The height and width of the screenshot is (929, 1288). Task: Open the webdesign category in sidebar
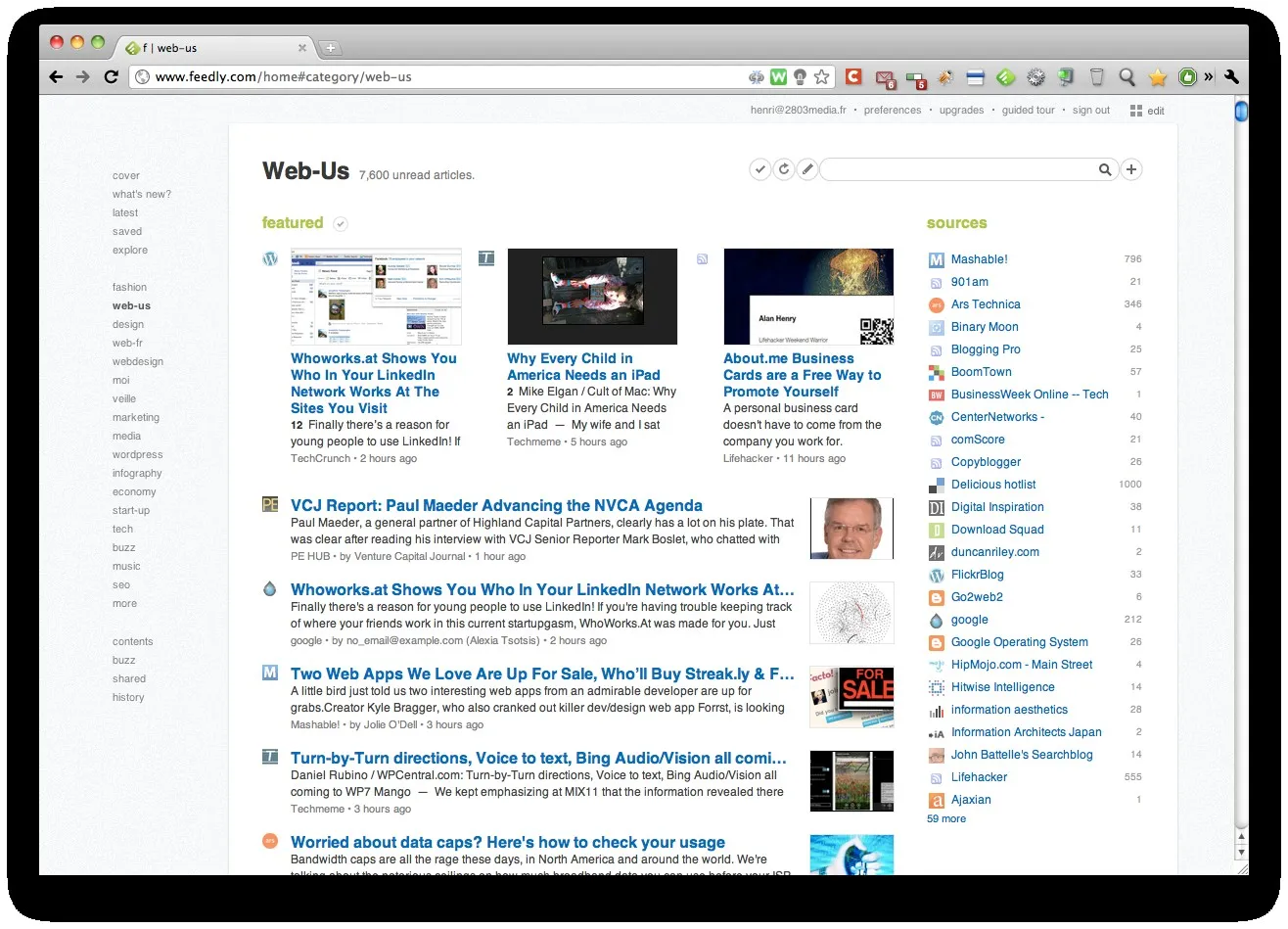tap(138, 362)
